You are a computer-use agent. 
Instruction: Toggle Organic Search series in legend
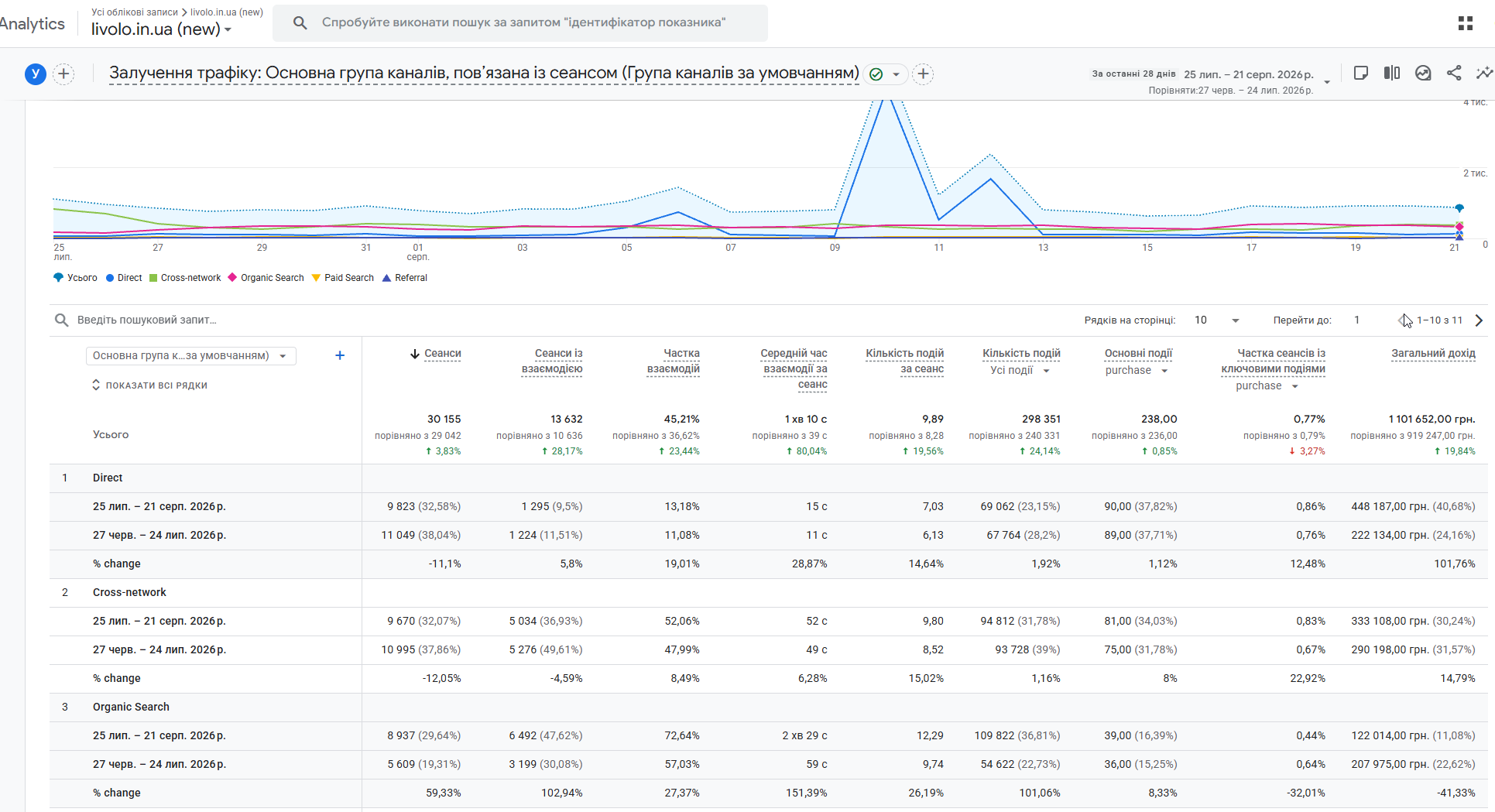[266, 278]
